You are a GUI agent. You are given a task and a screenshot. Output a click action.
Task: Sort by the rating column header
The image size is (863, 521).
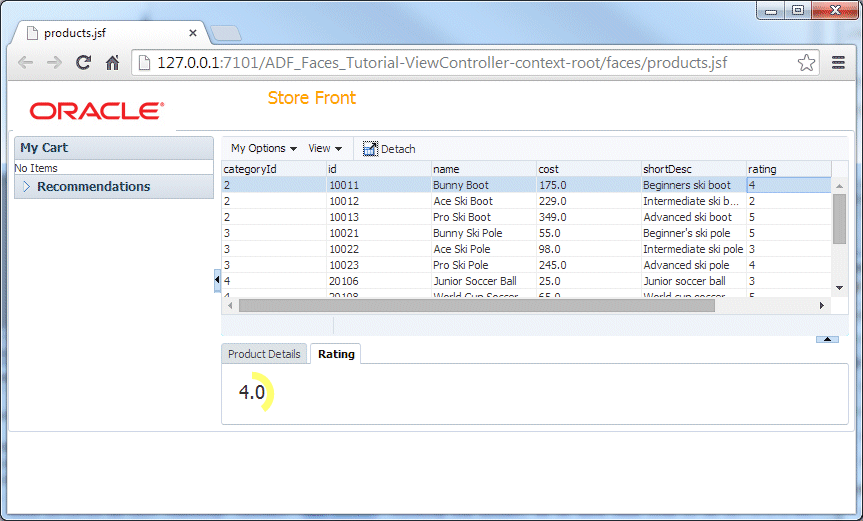788,169
